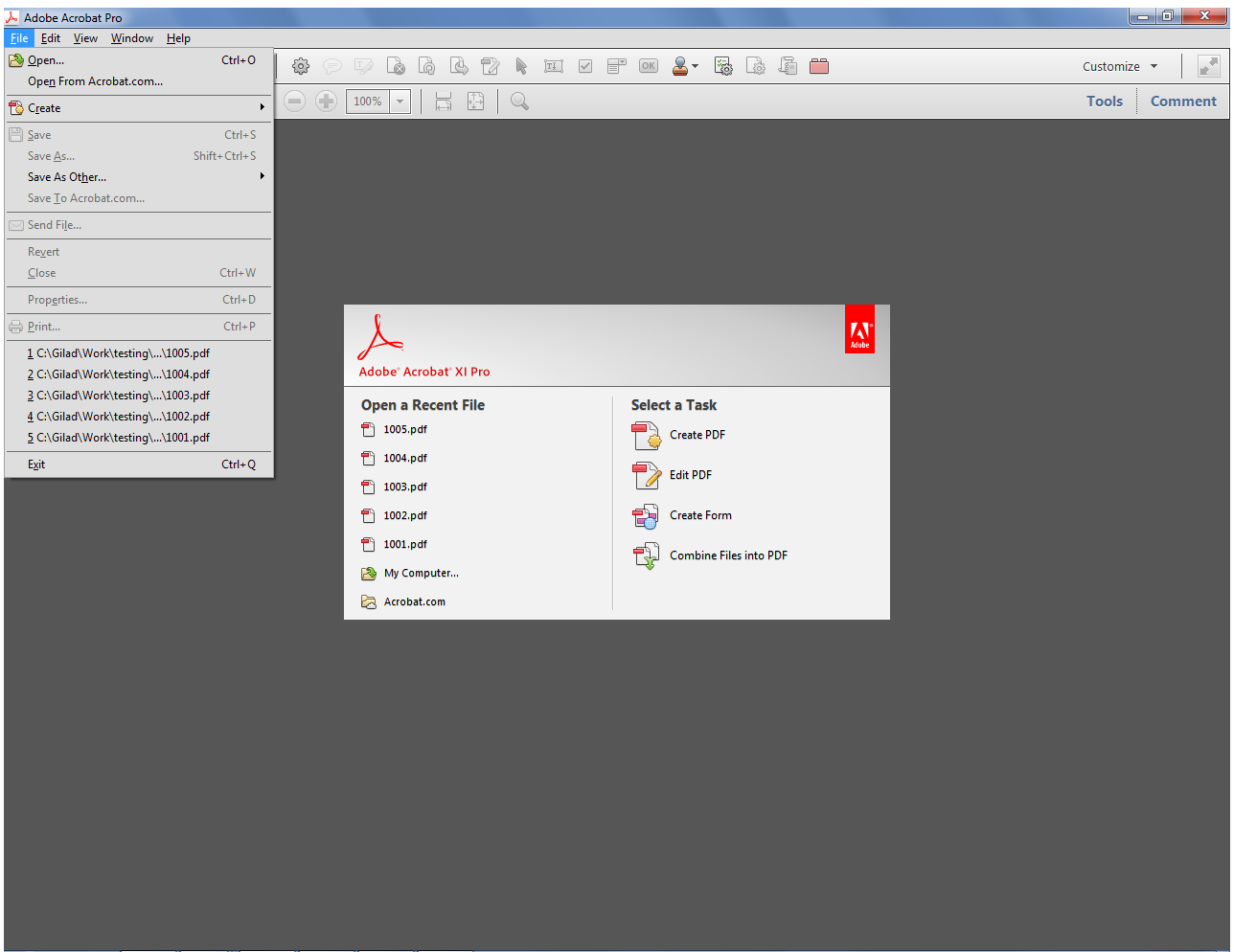Select the recent file 1005.pdf in File menu

pyautogui.click(x=119, y=353)
